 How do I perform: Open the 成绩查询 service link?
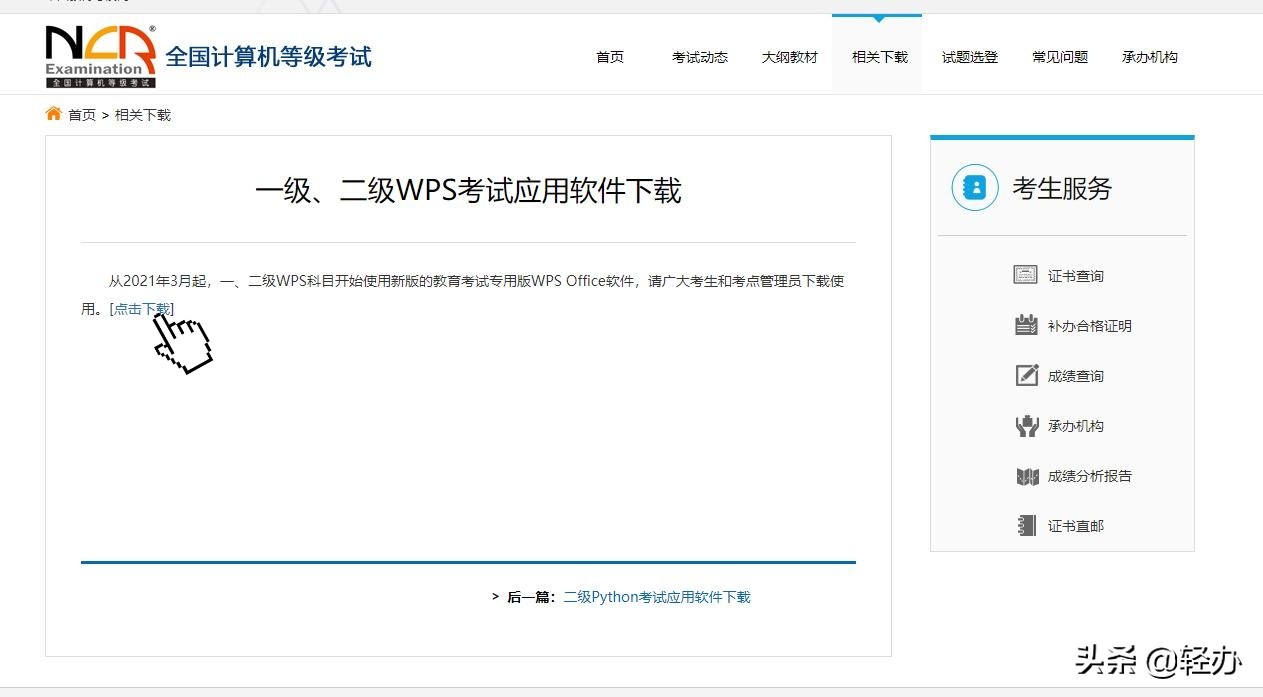(1076, 376)
